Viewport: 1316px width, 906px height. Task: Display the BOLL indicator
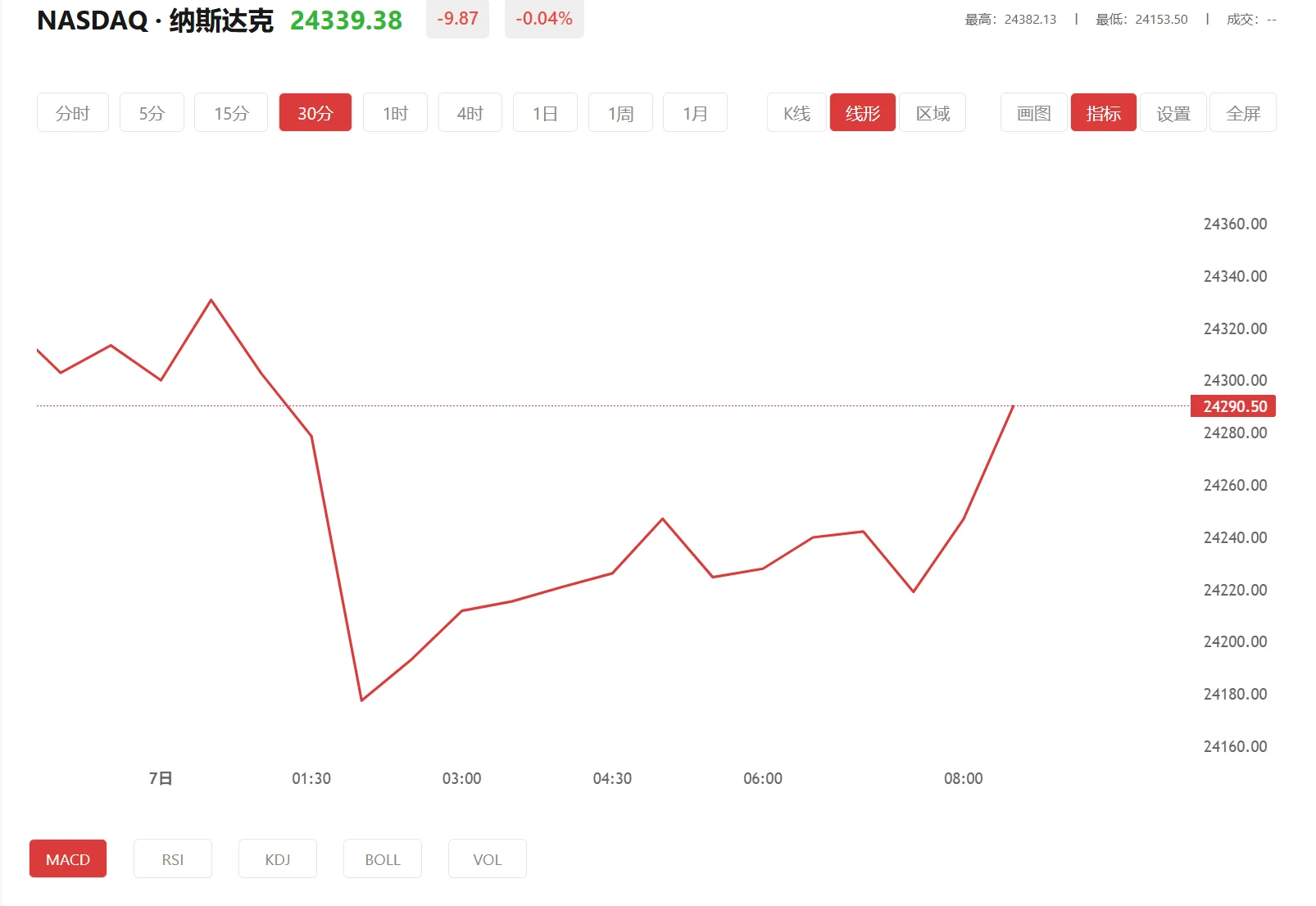382,858
